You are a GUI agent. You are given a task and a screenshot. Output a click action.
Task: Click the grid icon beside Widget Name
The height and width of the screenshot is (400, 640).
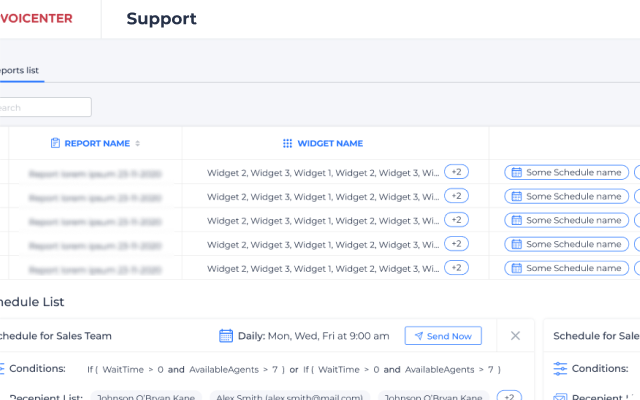(287, 143)
